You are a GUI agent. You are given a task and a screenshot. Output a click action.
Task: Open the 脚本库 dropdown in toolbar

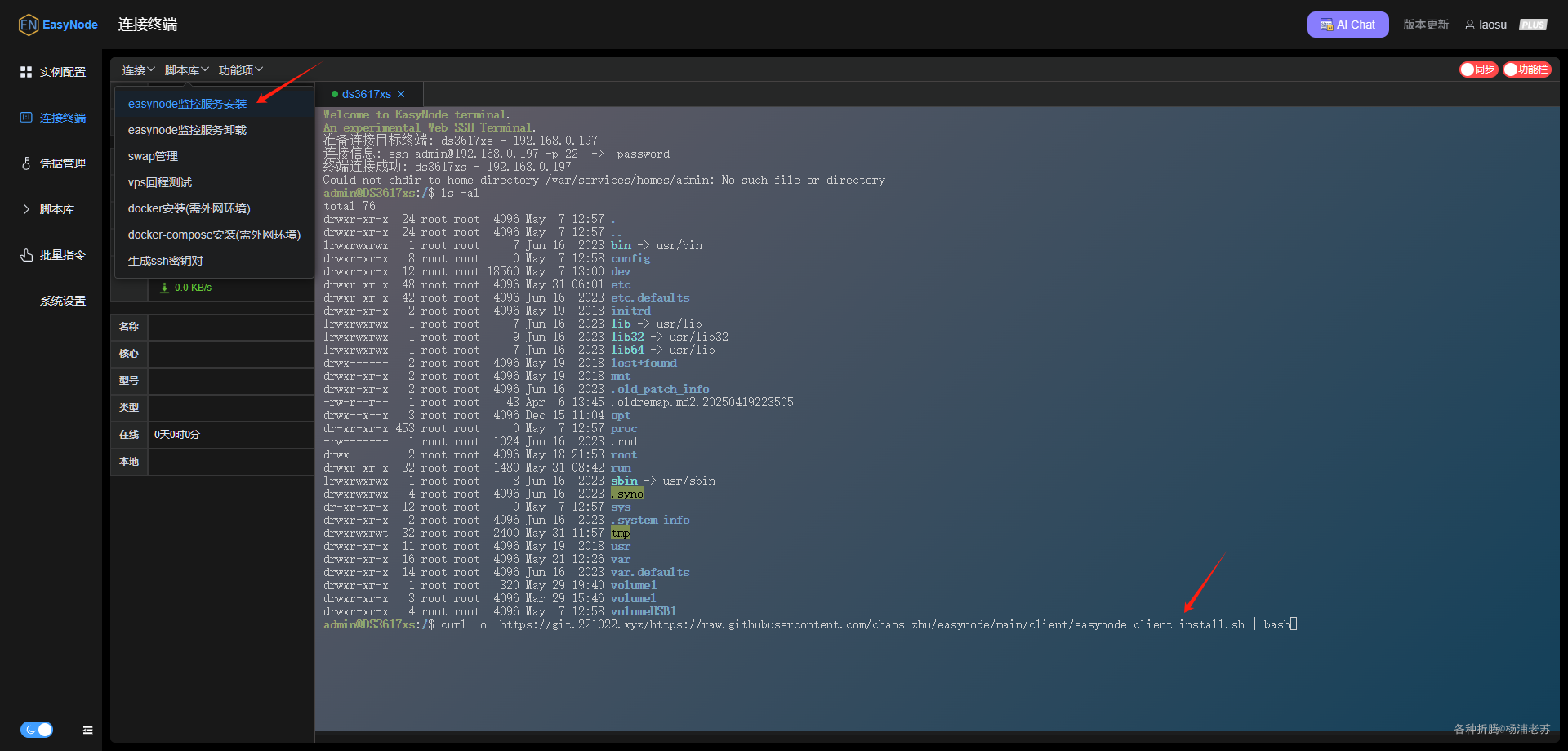pos(186,70)
